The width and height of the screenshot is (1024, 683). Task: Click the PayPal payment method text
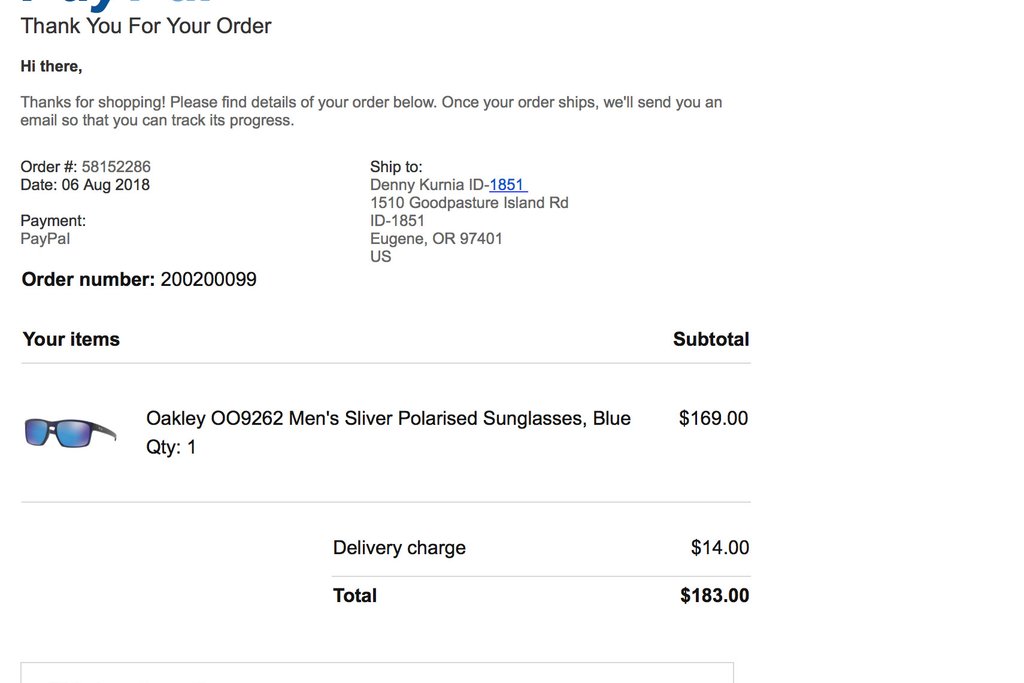[45, 239]
